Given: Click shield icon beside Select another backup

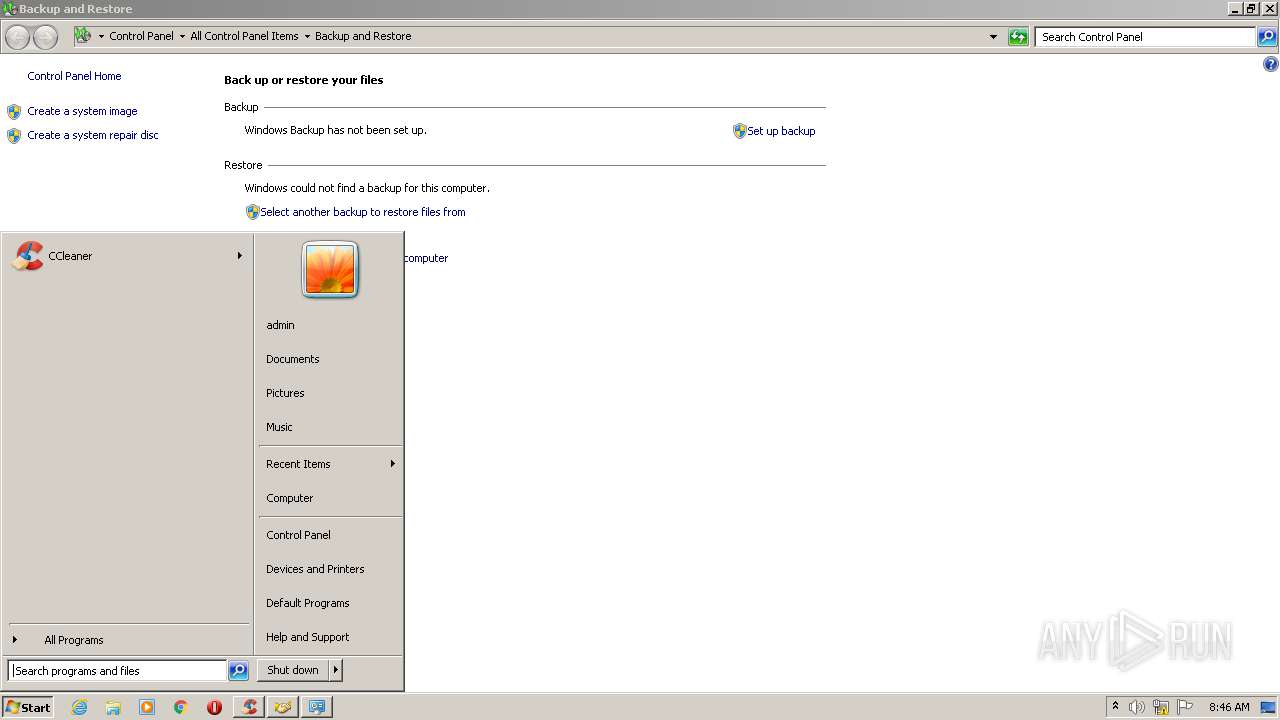Looking at the screenshot, I should click(253, 212).
